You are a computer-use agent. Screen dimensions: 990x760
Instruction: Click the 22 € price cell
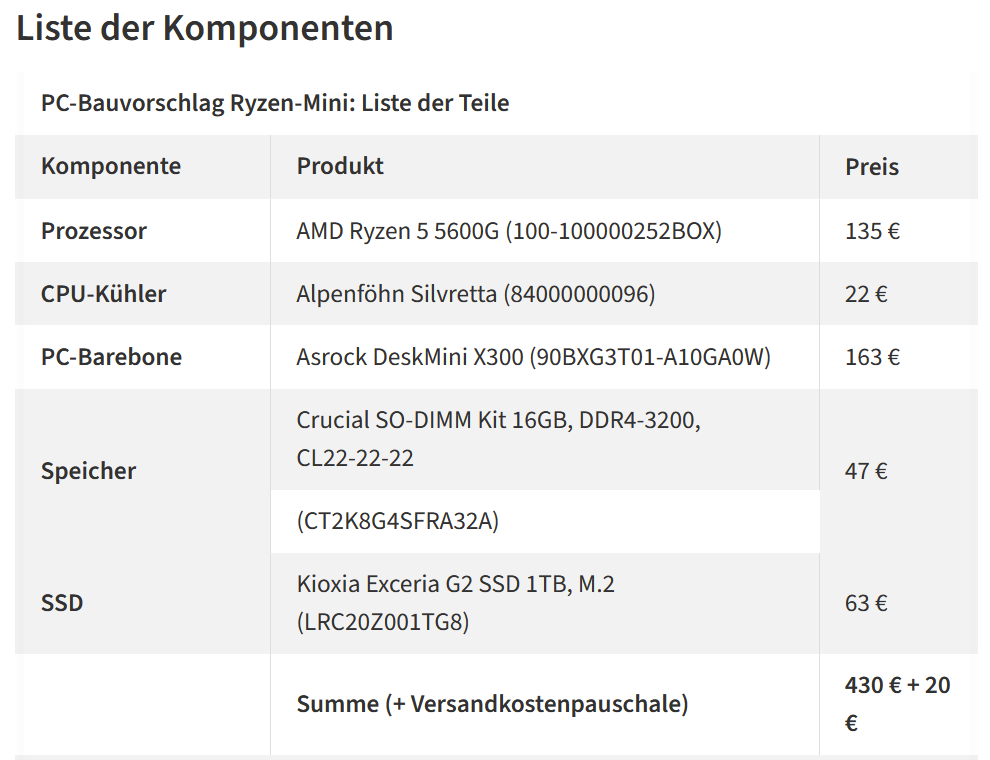pos(866,294)
